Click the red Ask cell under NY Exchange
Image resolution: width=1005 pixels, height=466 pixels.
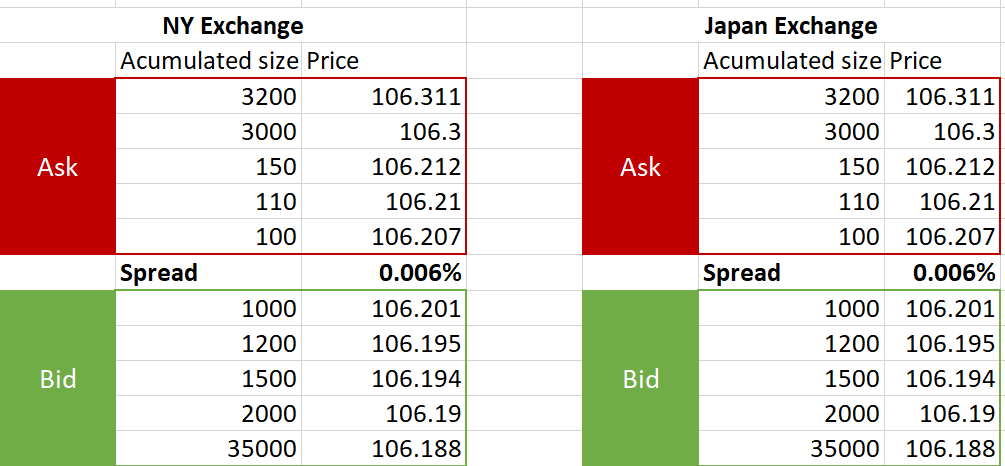(x=57, y=167)
